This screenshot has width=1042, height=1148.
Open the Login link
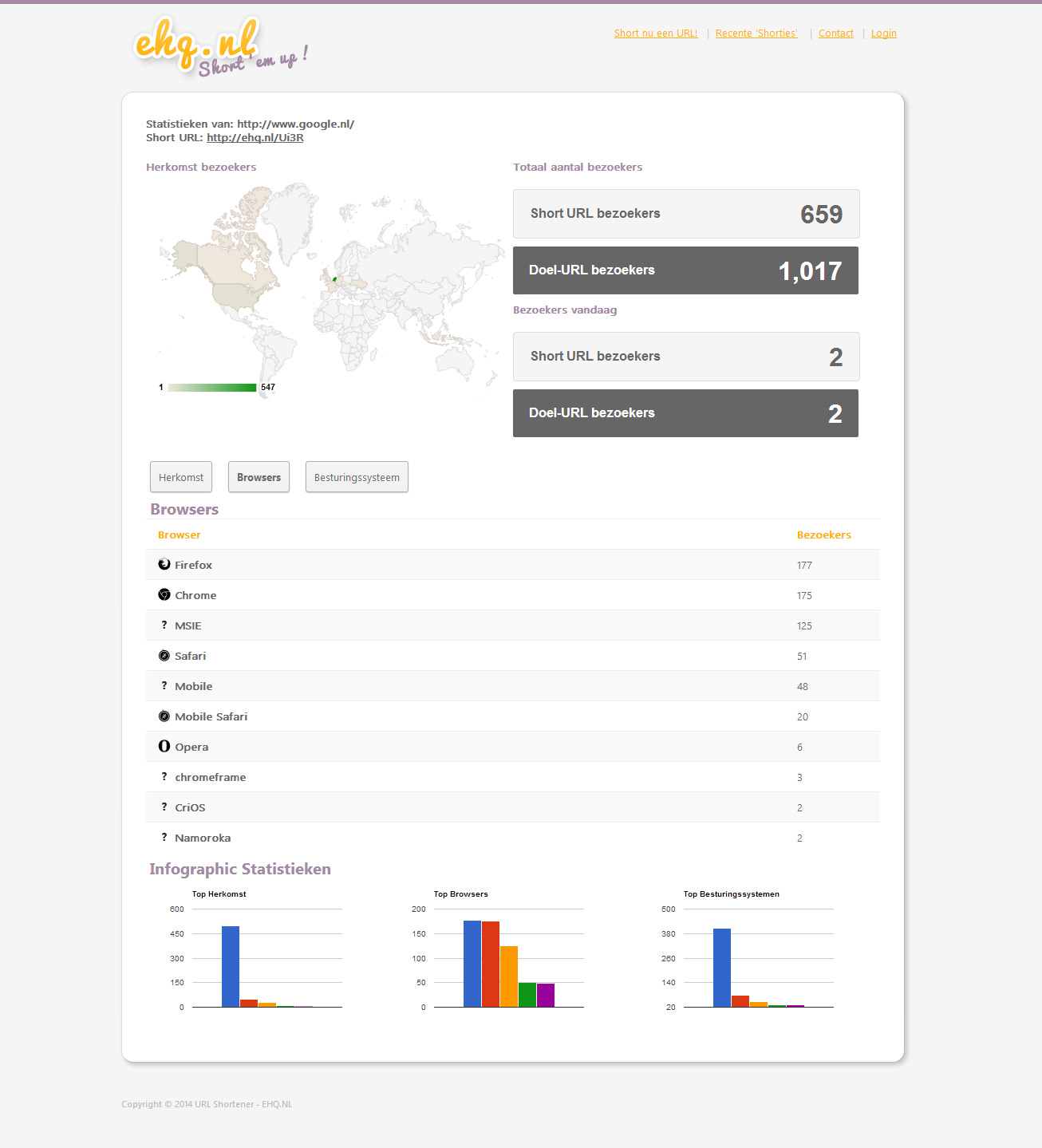[x=884, y=34]
